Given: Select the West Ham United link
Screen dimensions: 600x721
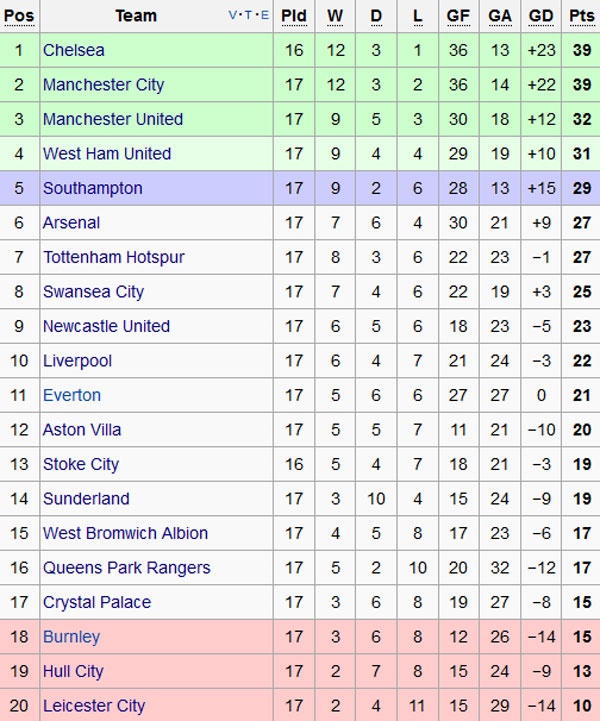Looking at the screenshot, I should coord(106,154).
